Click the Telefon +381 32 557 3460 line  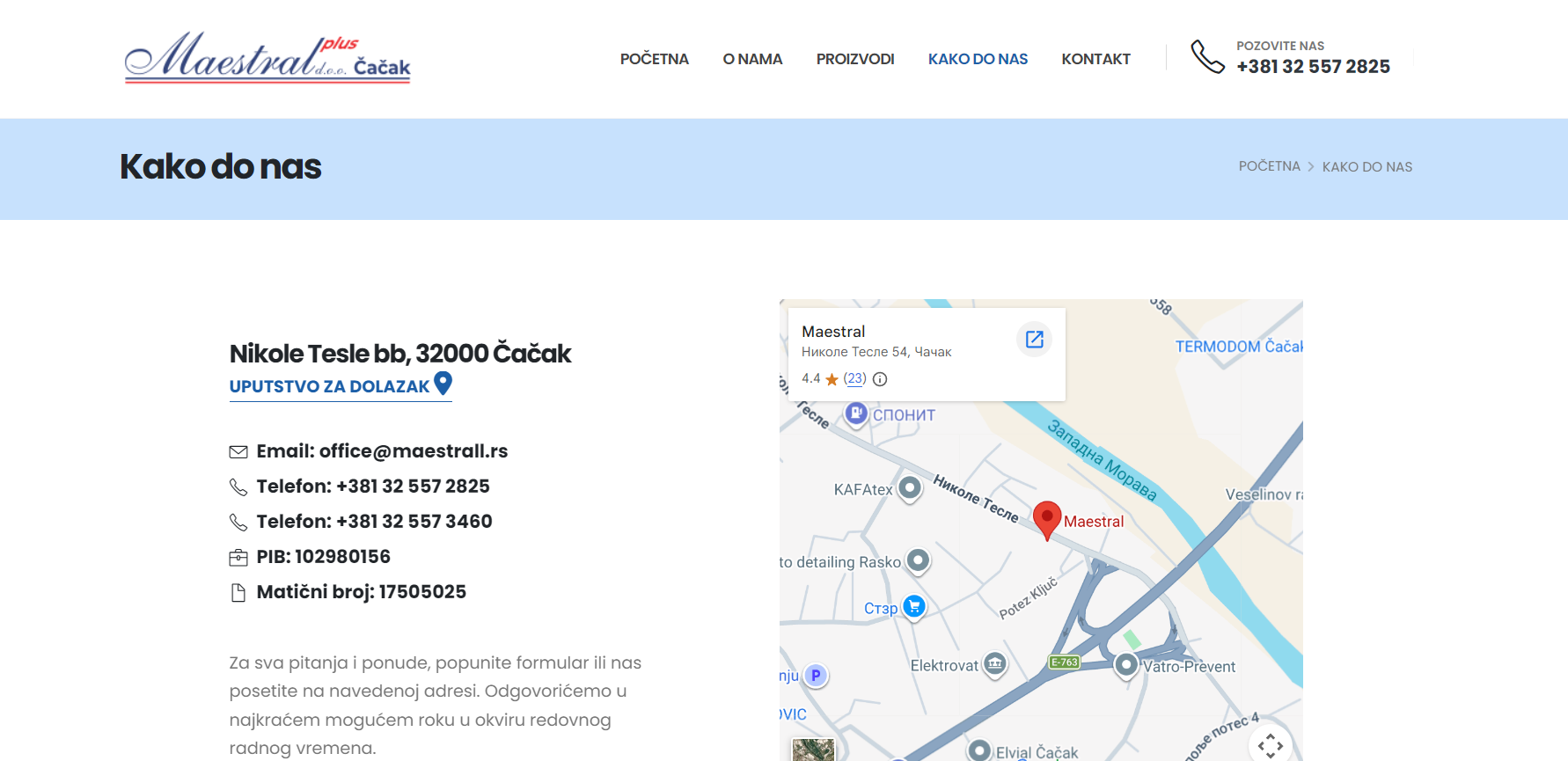(374, 522)
